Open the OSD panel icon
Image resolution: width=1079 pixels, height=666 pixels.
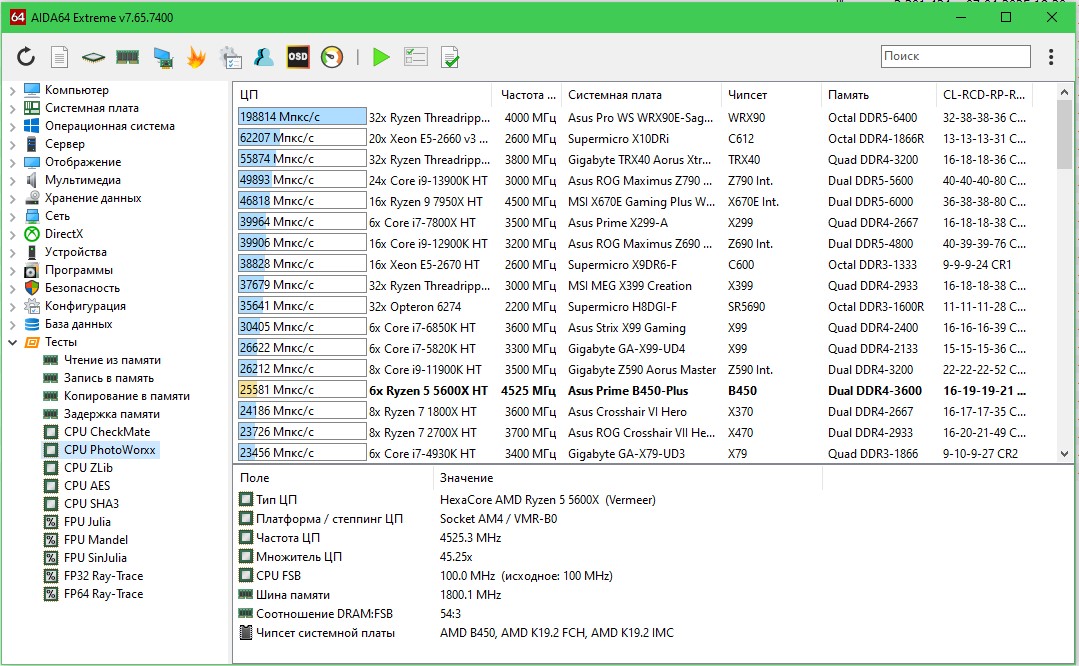point(298,57)
